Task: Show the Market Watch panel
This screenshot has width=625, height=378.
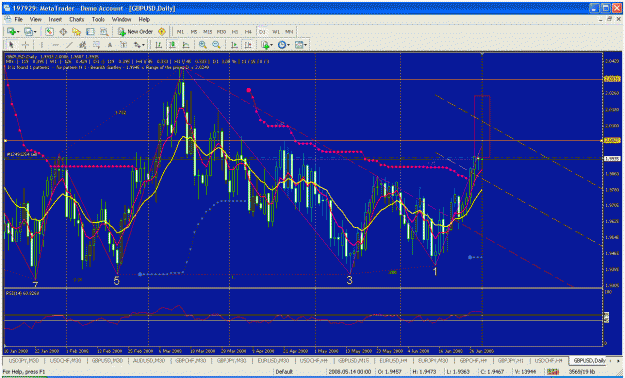Action: [x=49, y=32]
